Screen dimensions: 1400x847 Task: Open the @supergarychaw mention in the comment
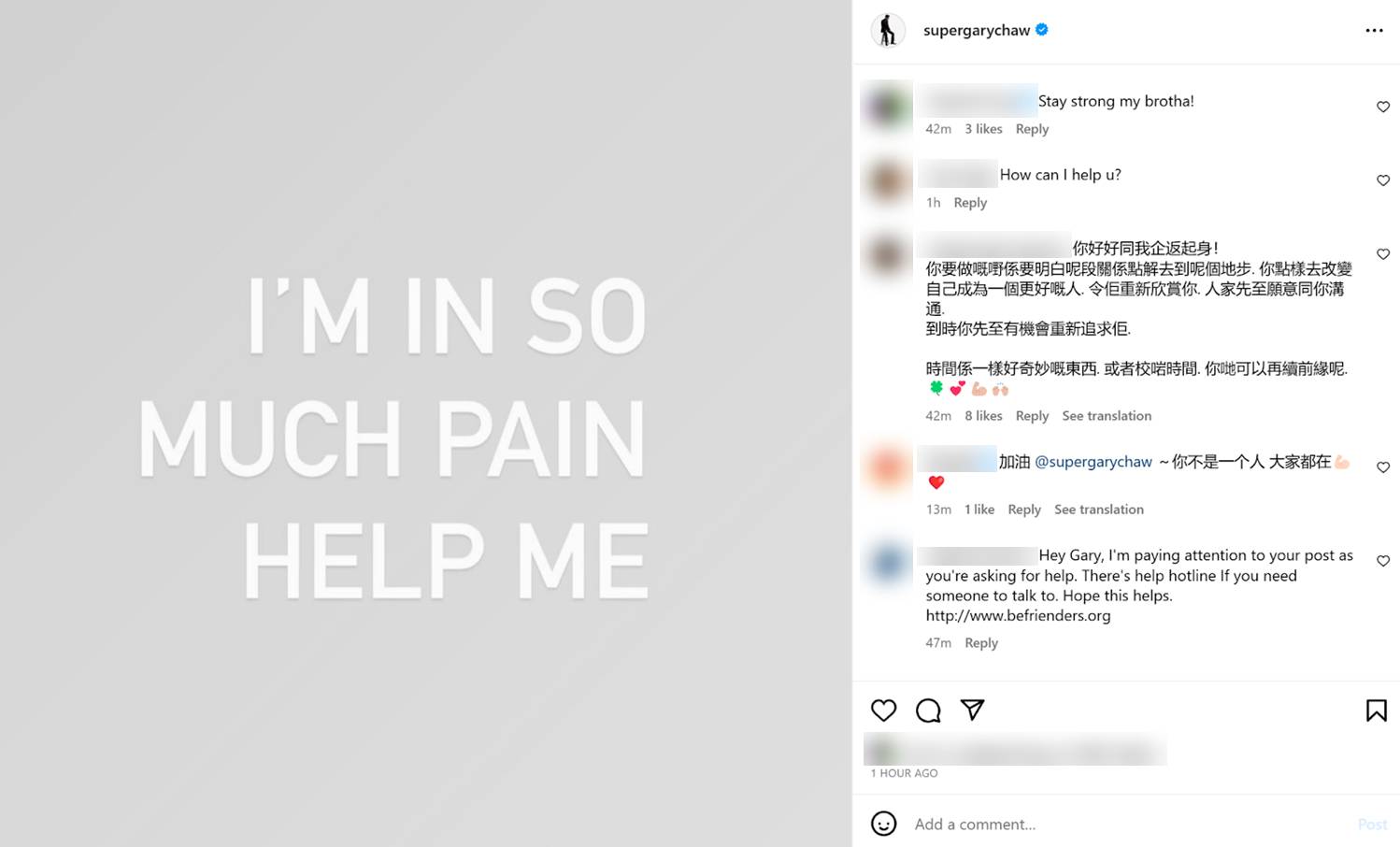[x=1093, y=462]
